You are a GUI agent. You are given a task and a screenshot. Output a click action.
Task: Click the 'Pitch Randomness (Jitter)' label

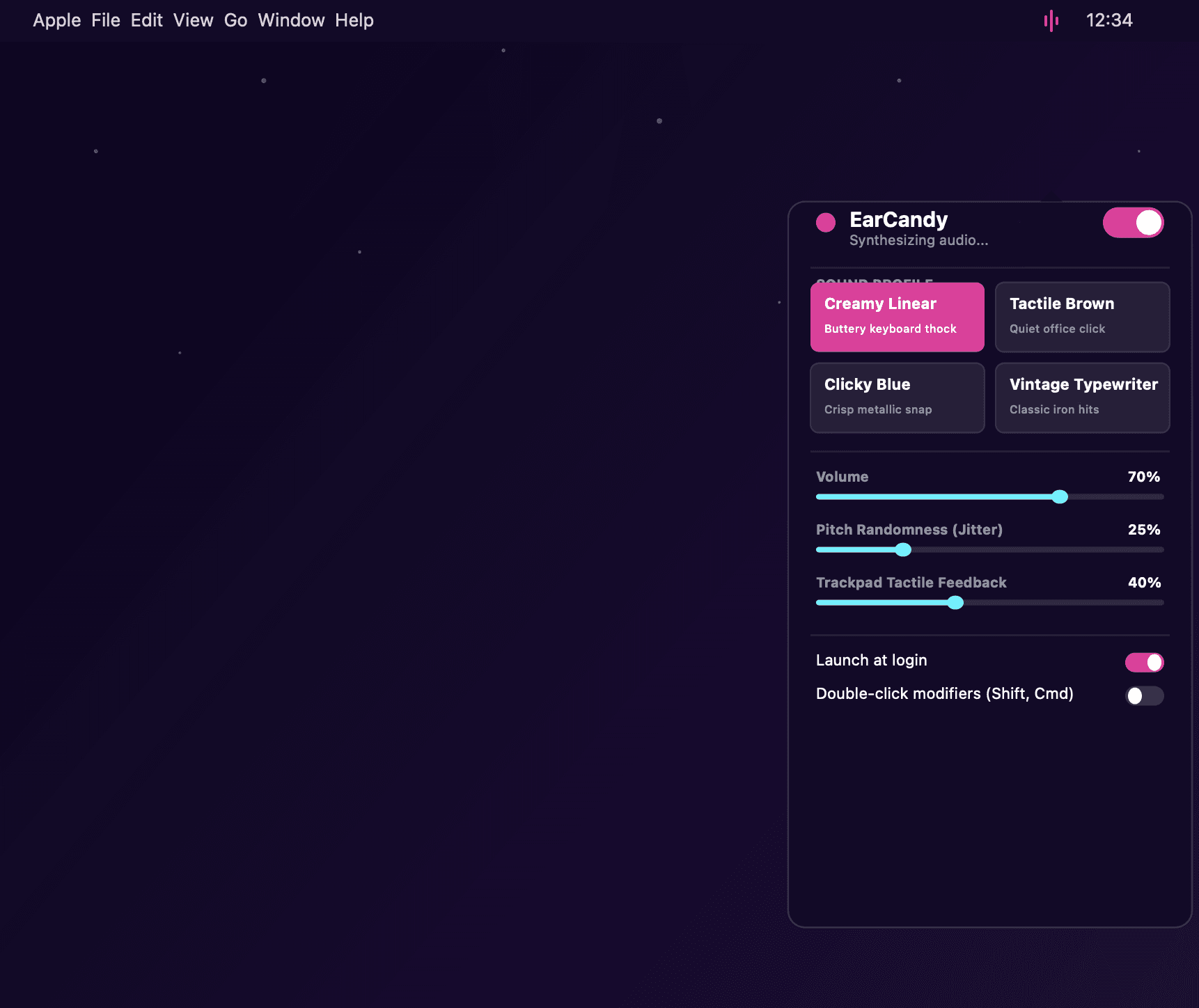coord(909,530)
